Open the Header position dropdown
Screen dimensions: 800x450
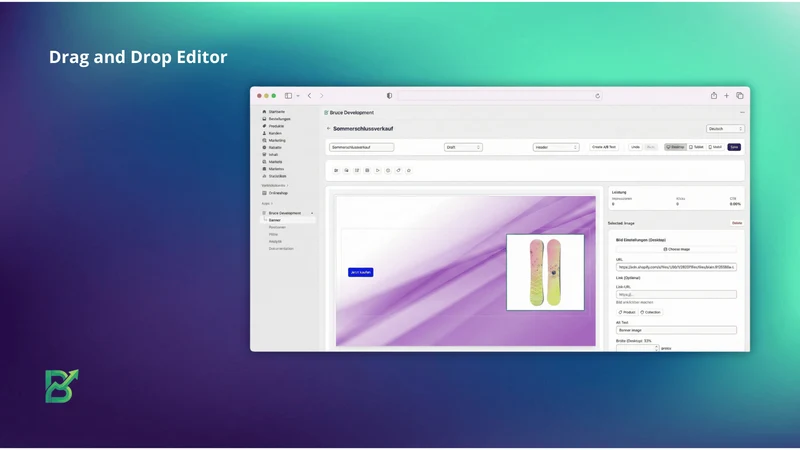pyautogui.click(x=556, y=147)
